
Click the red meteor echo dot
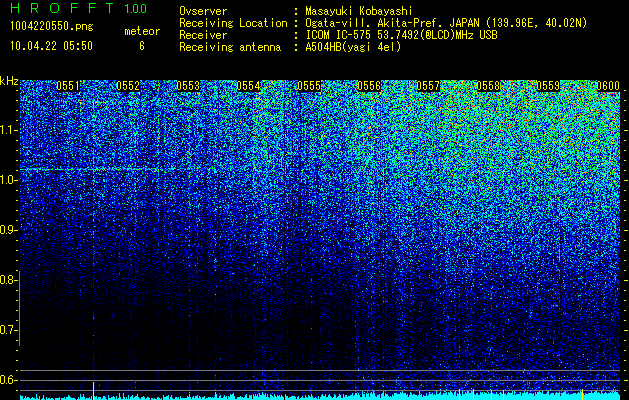(93, 318)
